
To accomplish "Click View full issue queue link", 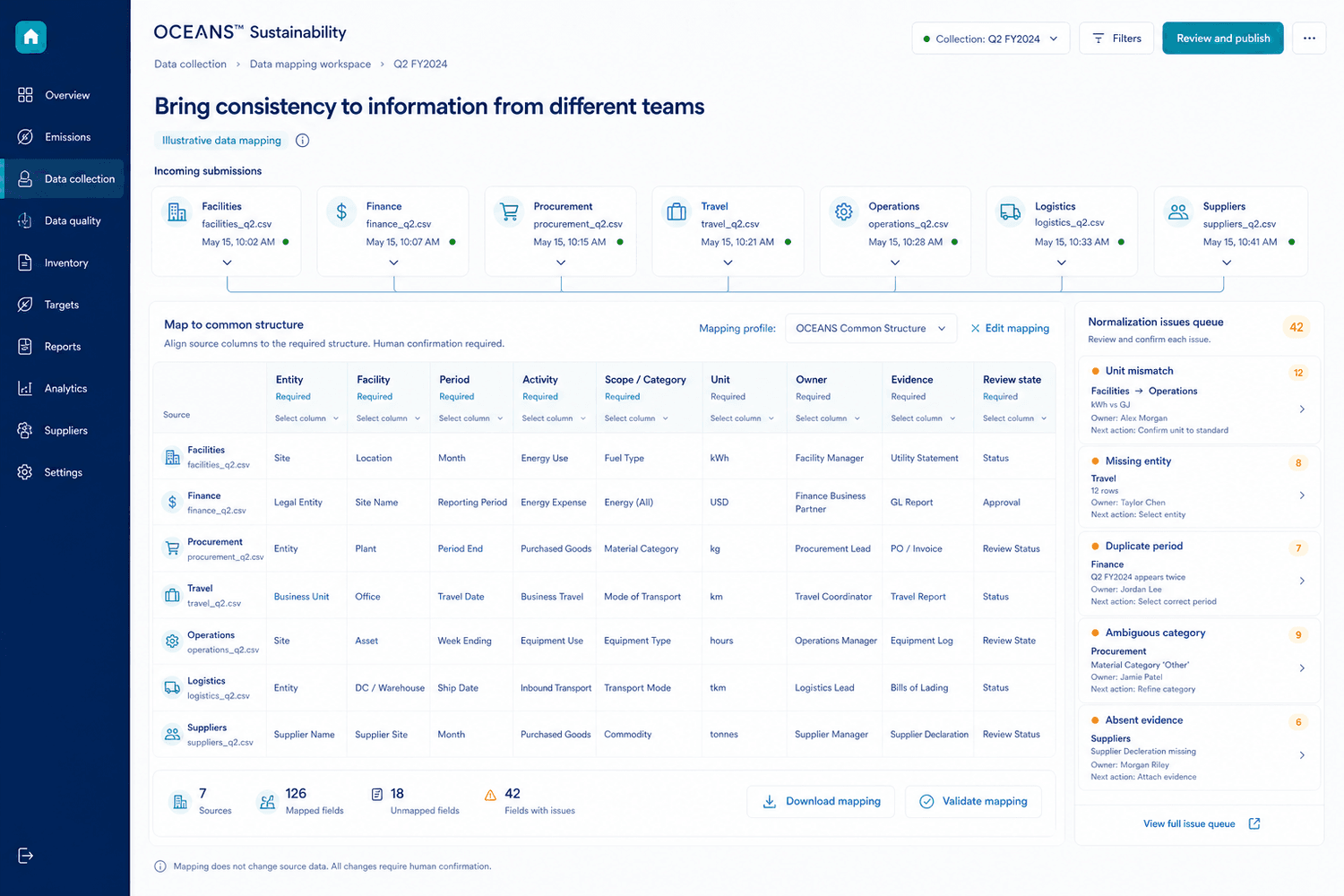I will coord(1202,824).
